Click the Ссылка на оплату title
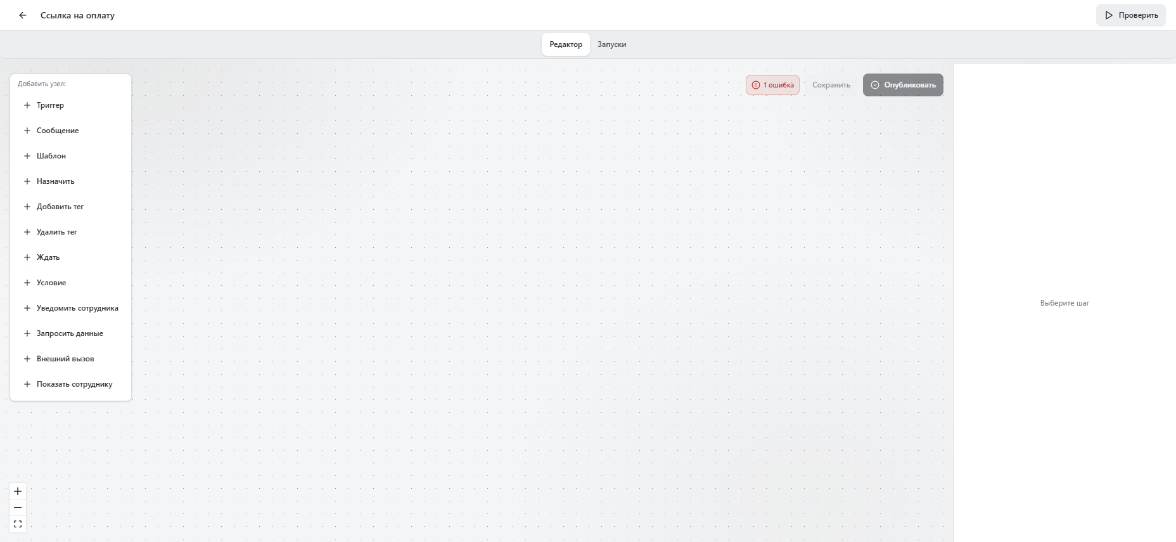1176x542 pixels. 78,15
